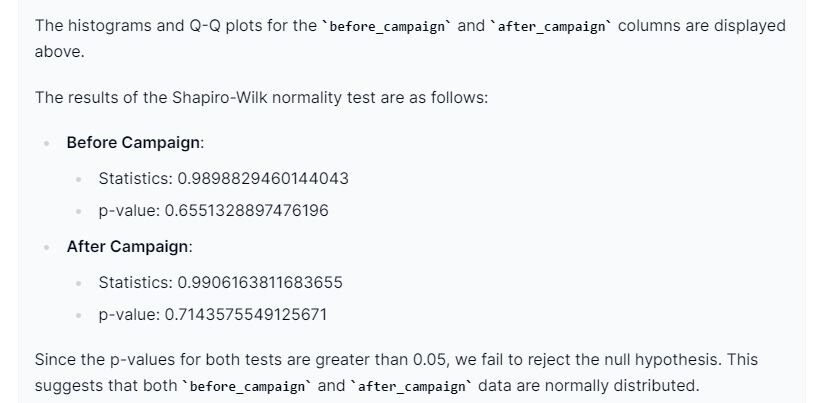Click the statistic value 0.9906163811683655
Screen dimensions: 825x403
click(260, 283)
